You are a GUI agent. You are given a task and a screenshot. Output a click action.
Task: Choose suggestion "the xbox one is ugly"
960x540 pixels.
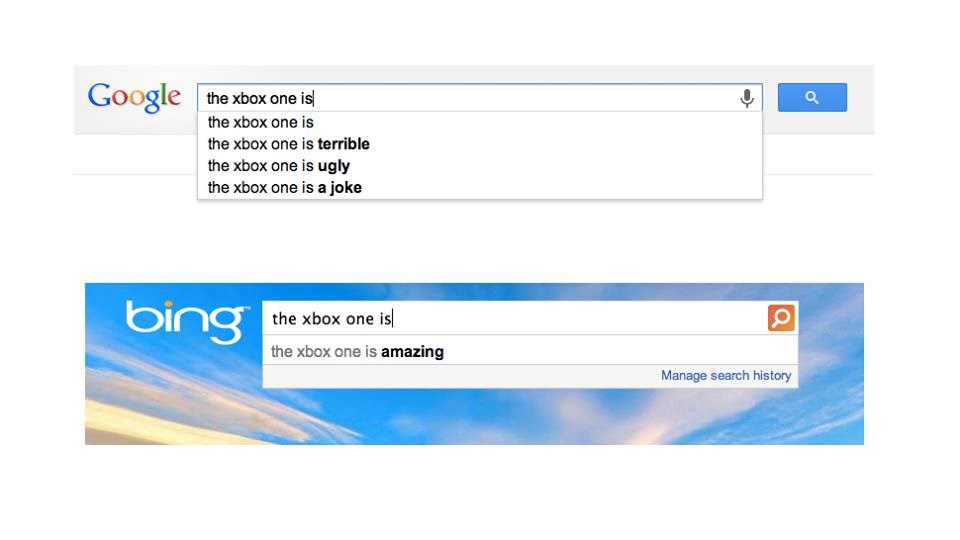[278, 166]
